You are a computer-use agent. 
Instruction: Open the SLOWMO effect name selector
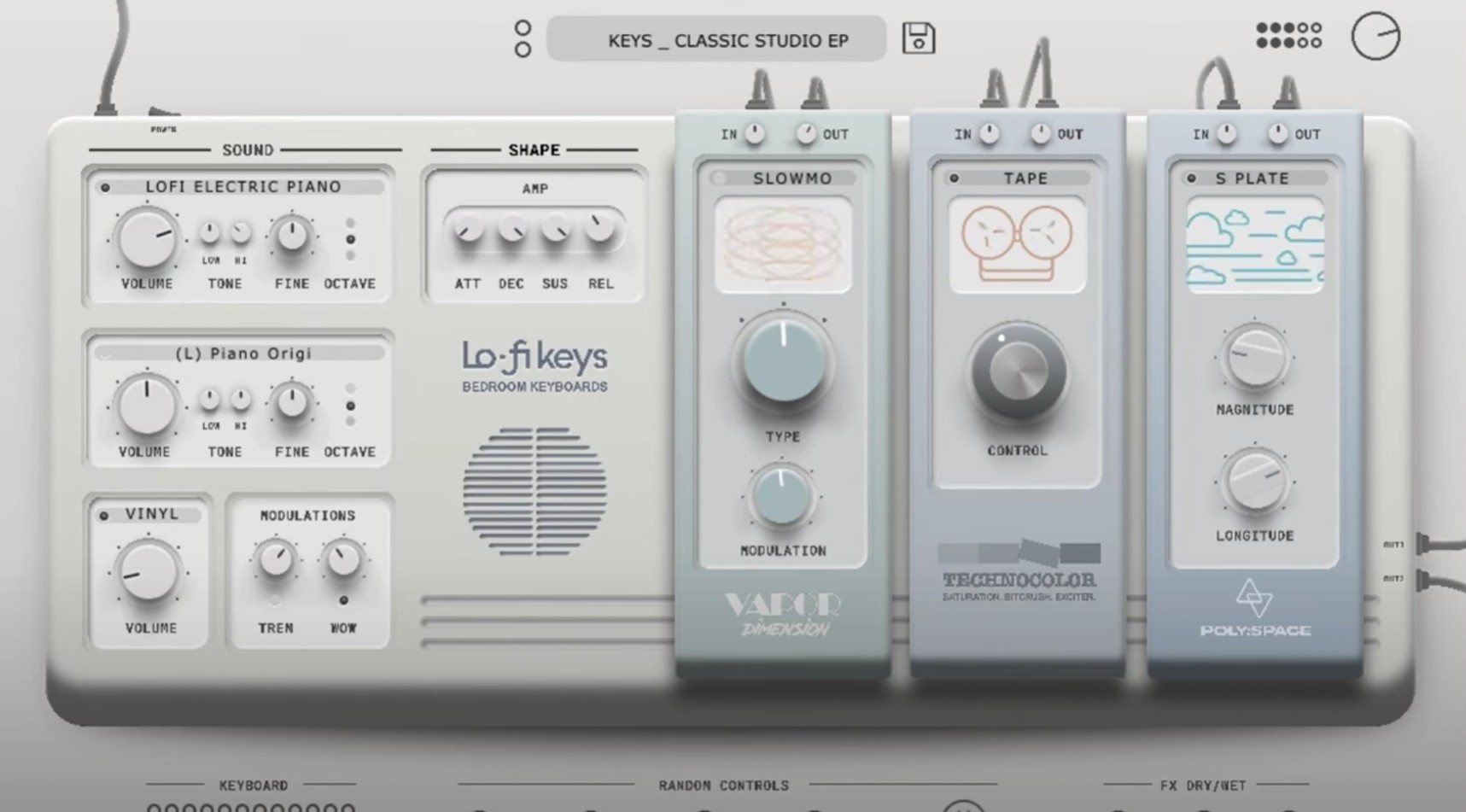pos(791,178)
